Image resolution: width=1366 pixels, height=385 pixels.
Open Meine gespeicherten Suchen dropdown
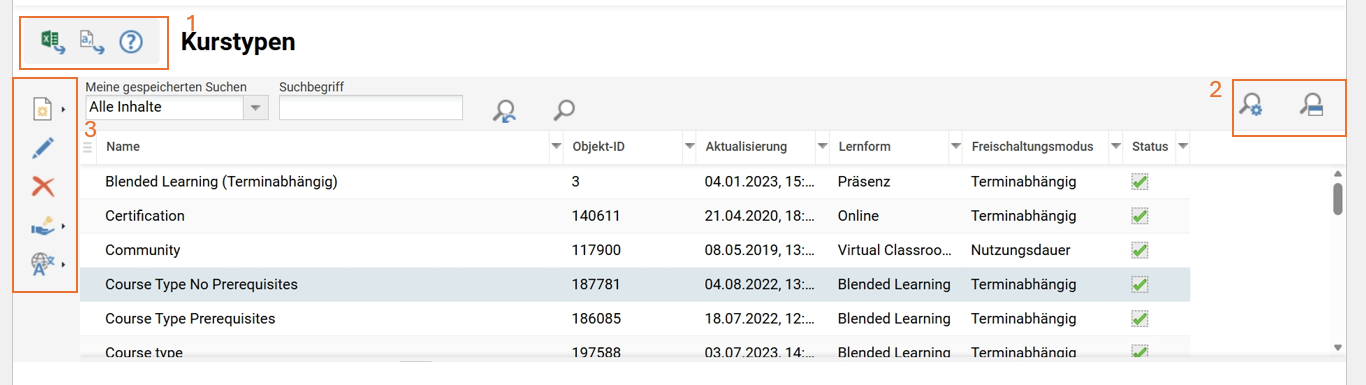(257, 107)
